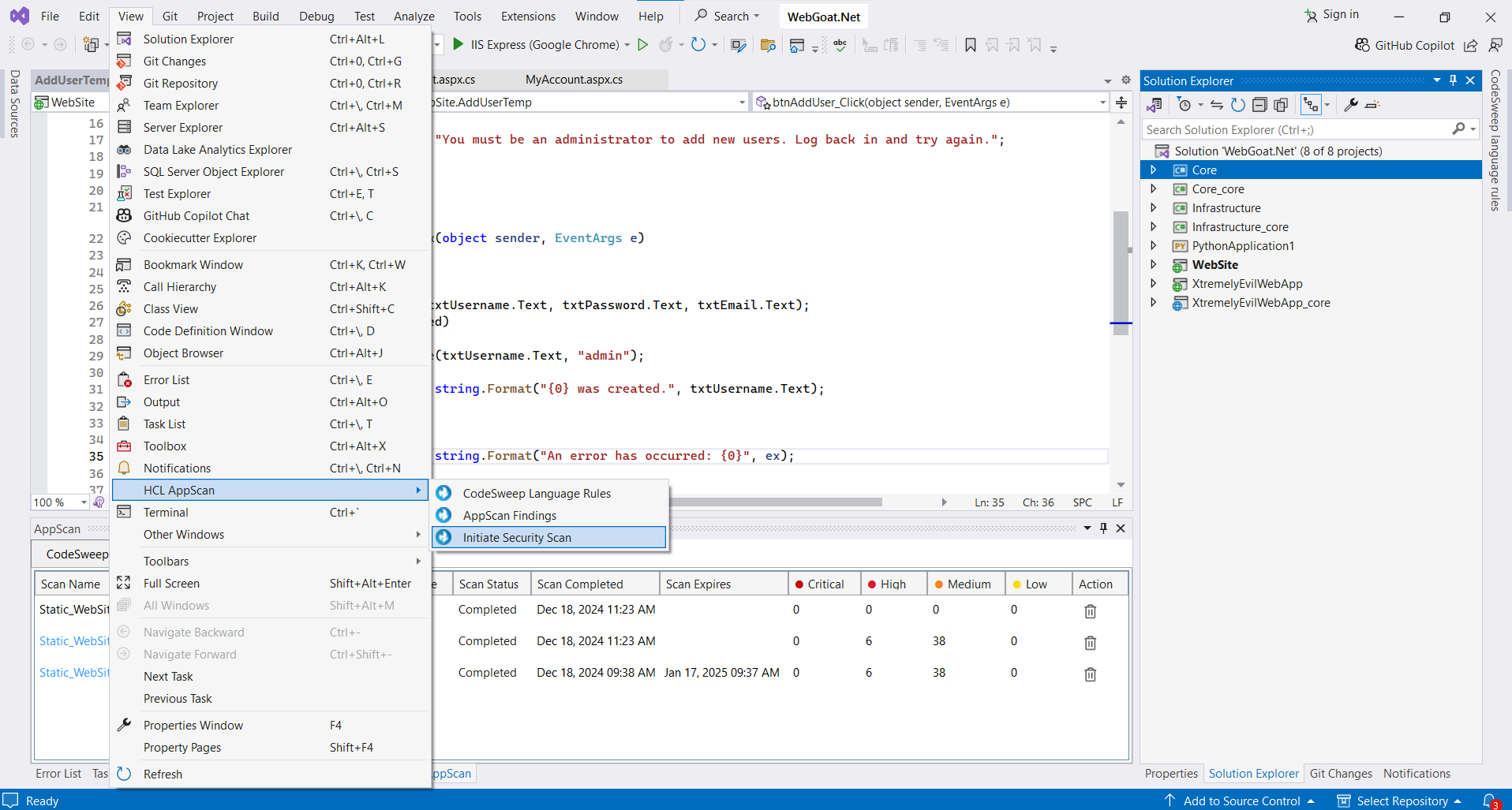This screenshot has width=1512, height=810.
Task: Open CodeSweep Language Rules item
Action: pyautogui.click(x=549, y=494)
